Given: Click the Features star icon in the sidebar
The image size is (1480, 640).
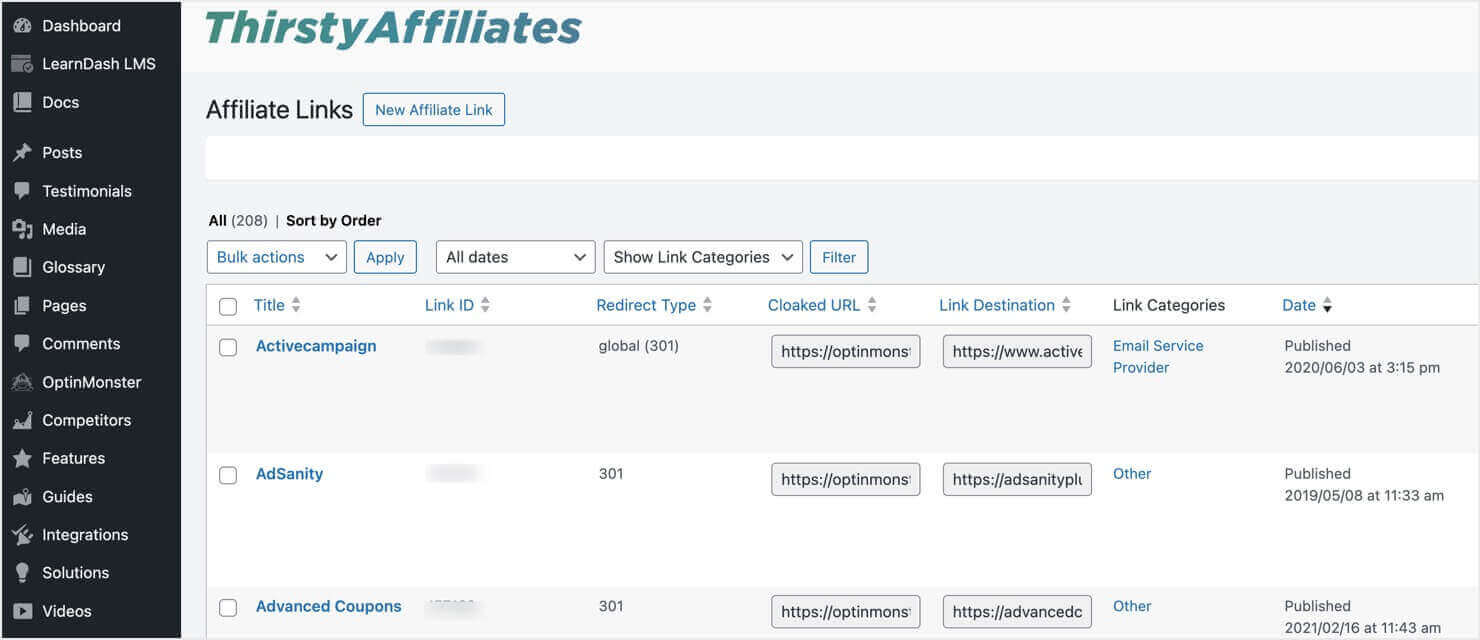Looking at the screenshot, I should pos(22,458).
